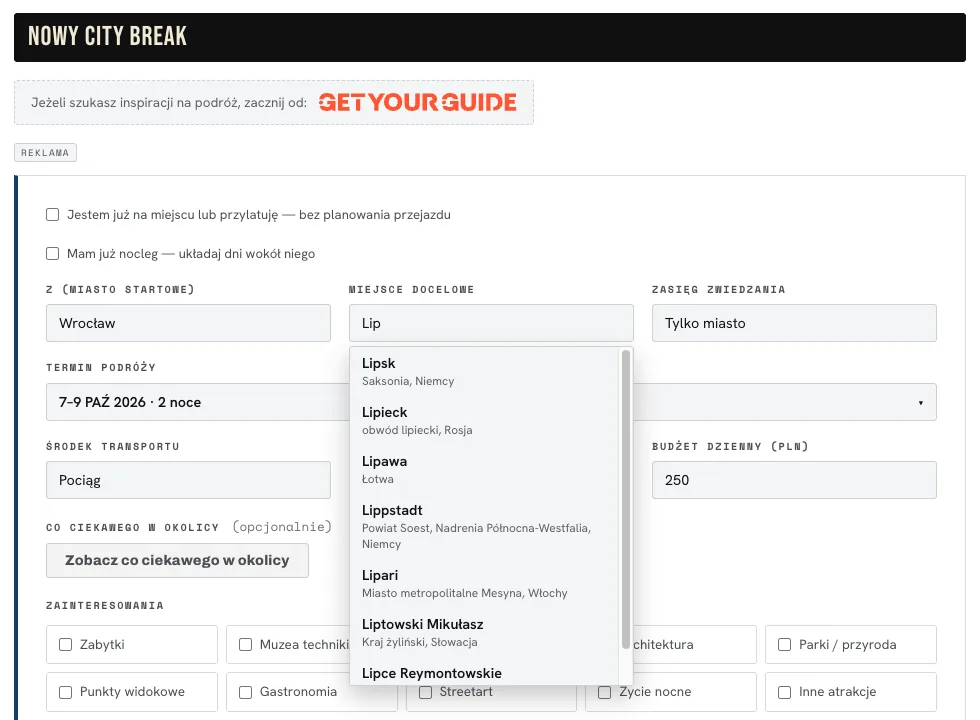
Task: Click the 'TERMIN PODRÓŻY' label
Action: pos(101,368)
